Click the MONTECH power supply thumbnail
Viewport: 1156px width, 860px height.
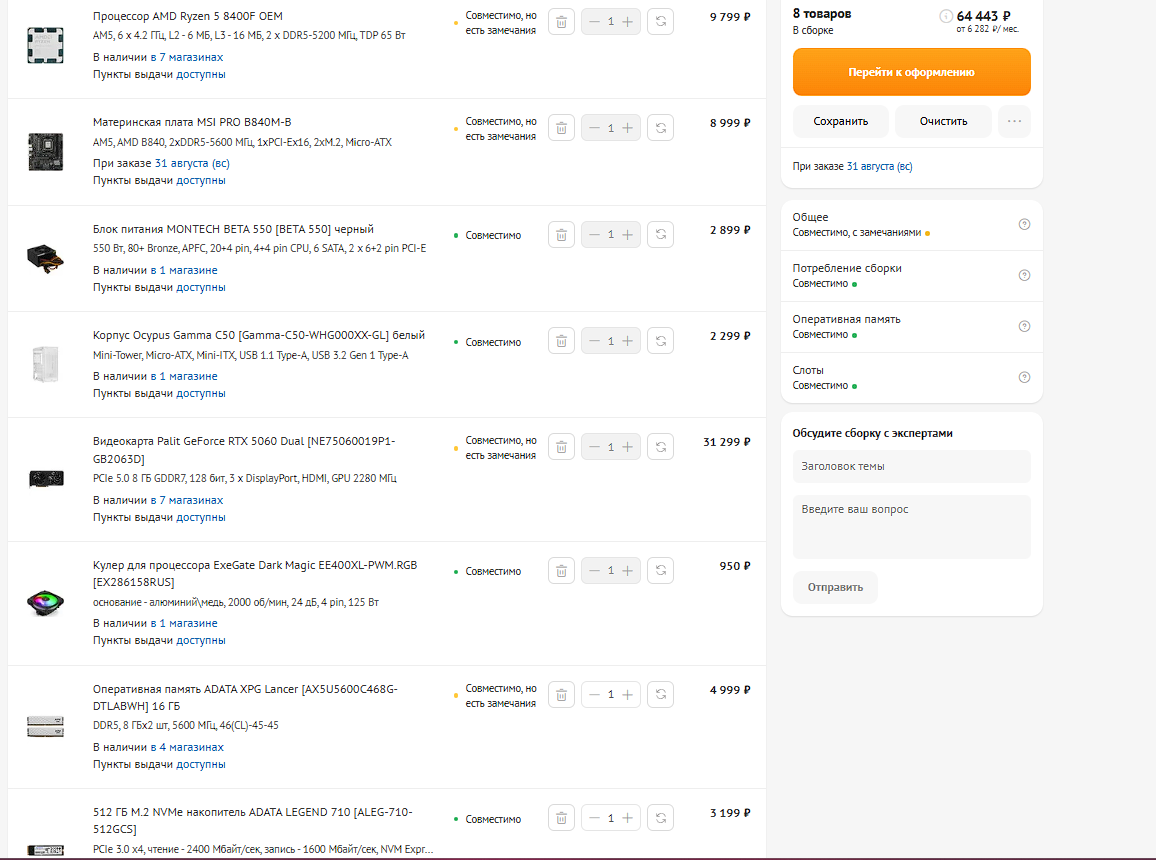(x=45, y=259)
